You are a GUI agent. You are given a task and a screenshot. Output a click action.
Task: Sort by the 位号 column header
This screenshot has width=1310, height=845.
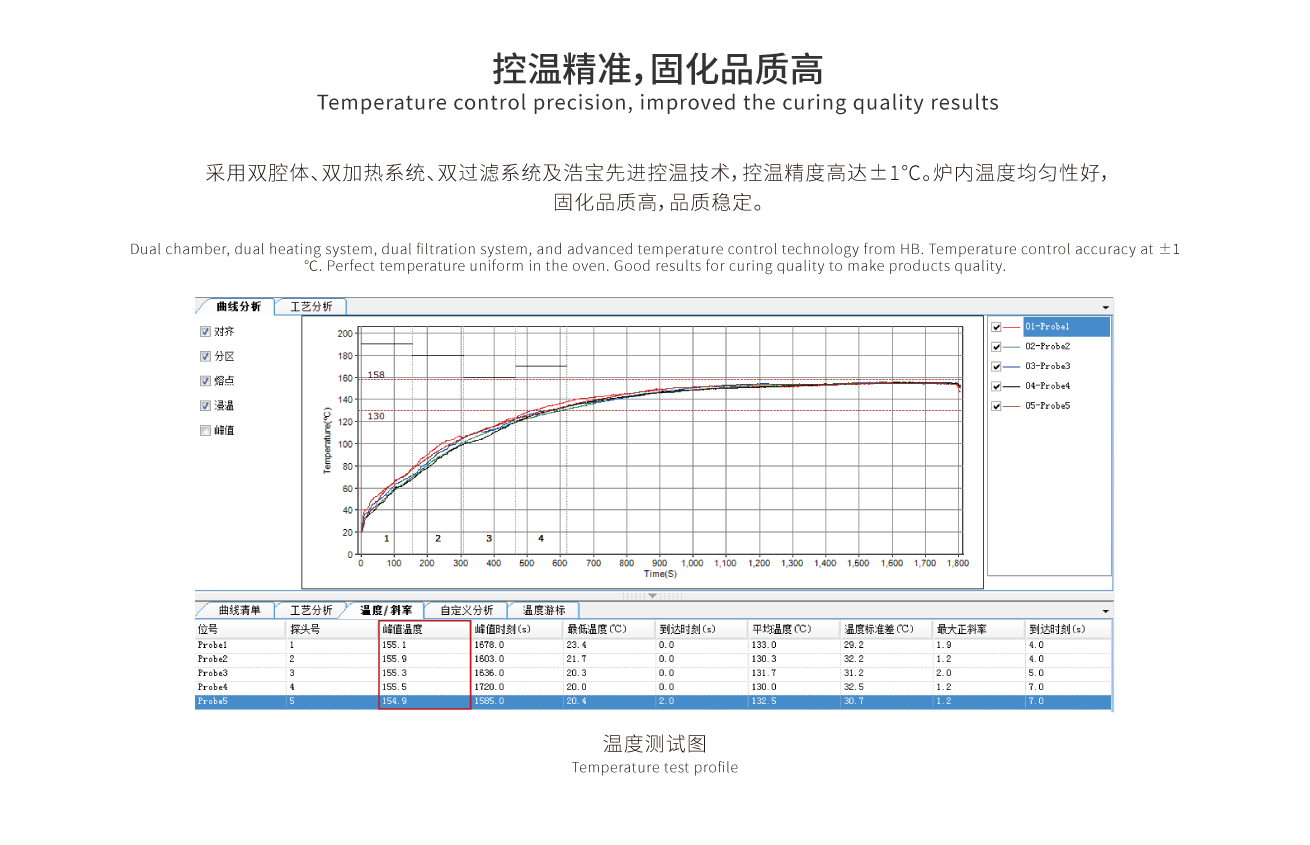tap(241, 630)
